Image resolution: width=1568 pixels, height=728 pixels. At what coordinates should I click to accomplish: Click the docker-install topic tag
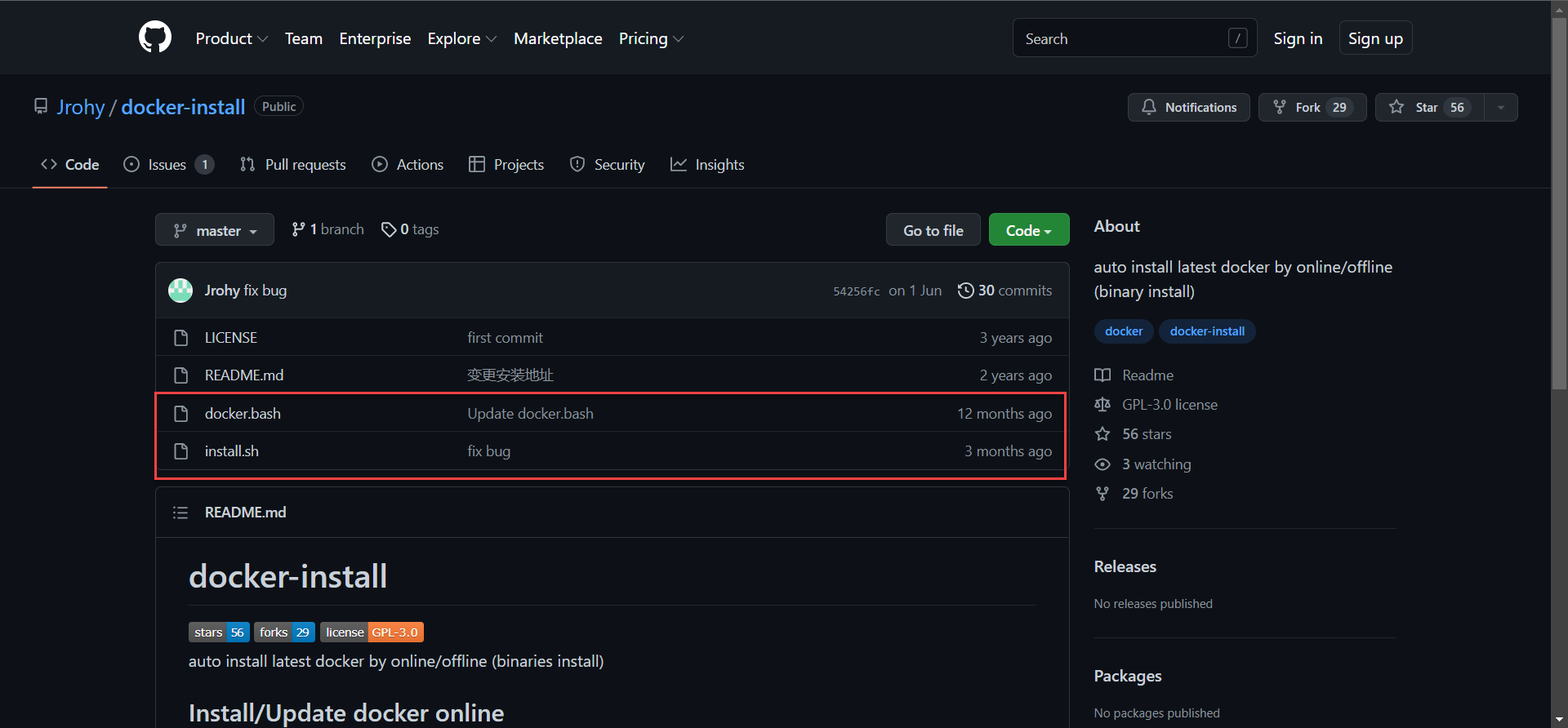(x=1207, y=331)
